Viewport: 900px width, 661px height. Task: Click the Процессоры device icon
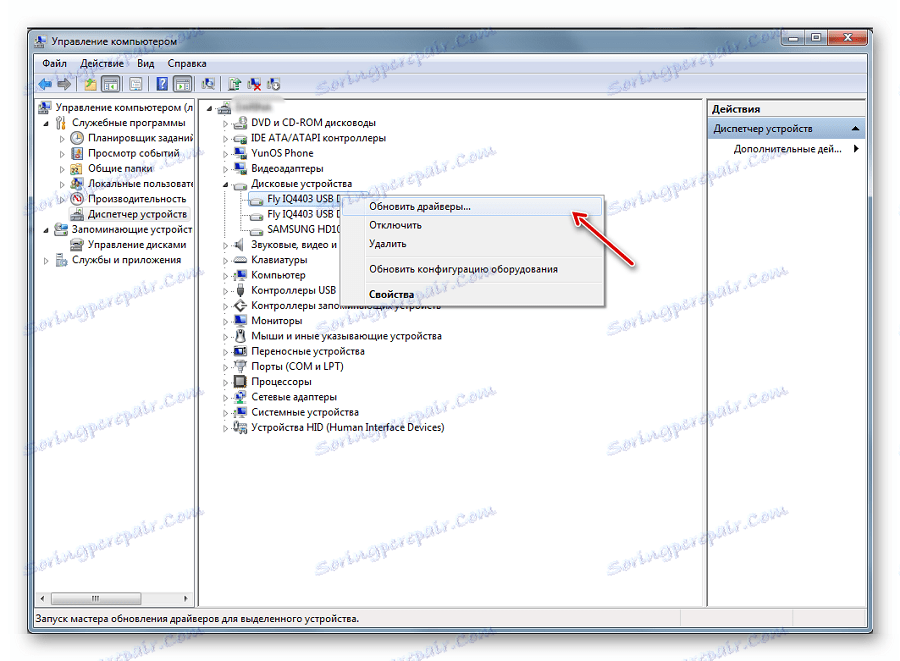240,382
